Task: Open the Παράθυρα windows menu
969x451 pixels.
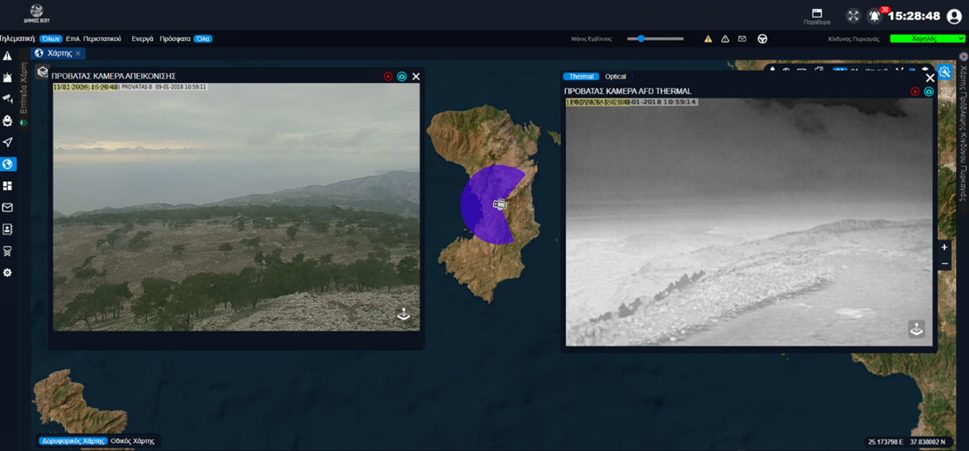Action: coord(816,16)
